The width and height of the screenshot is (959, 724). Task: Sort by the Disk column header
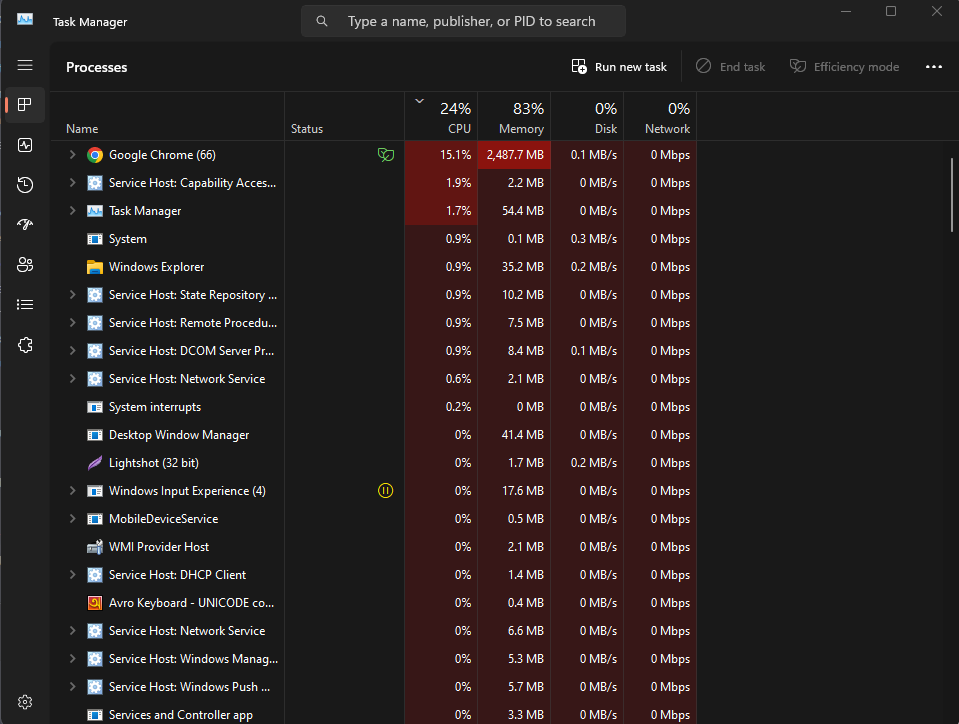[x=587, y=117]
